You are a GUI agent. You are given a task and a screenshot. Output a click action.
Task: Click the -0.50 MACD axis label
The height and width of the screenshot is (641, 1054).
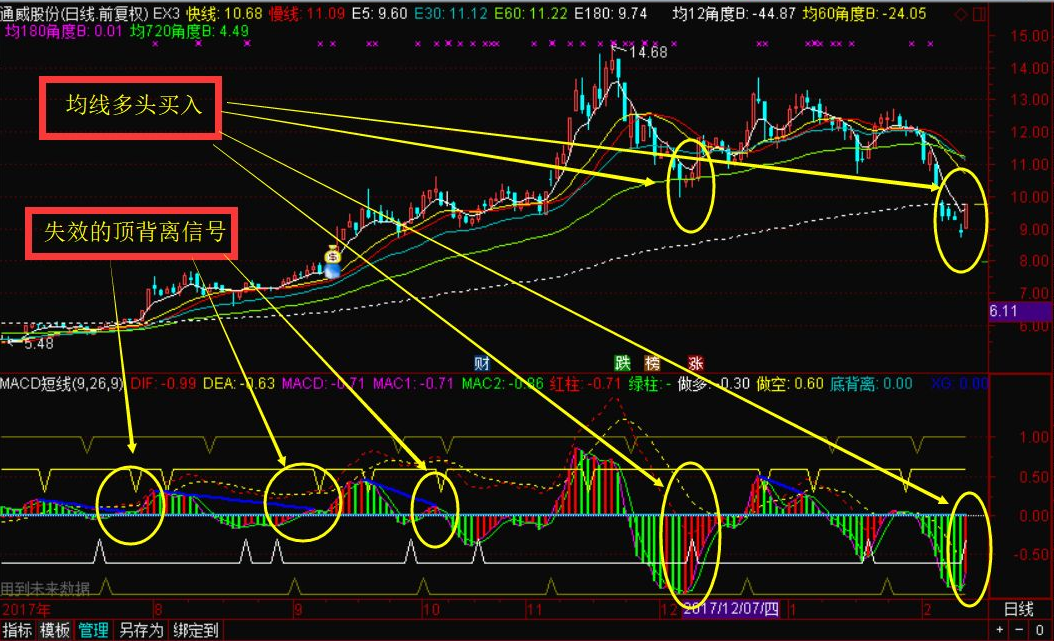coord(1030,555)
